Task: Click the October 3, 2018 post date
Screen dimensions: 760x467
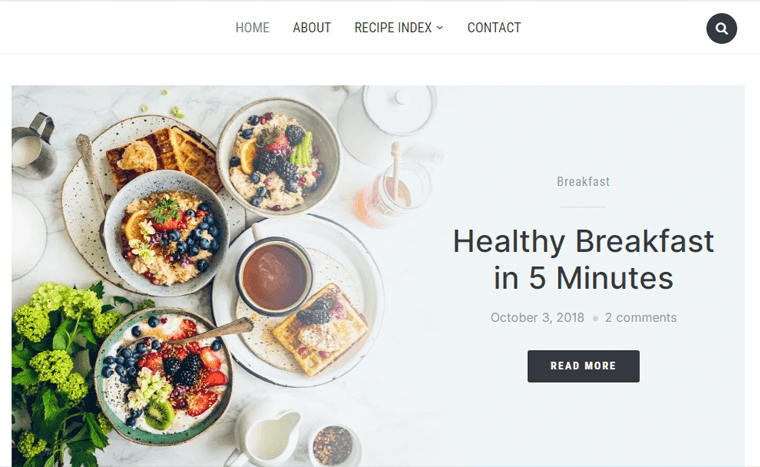Action: click(x=537, y=318)
